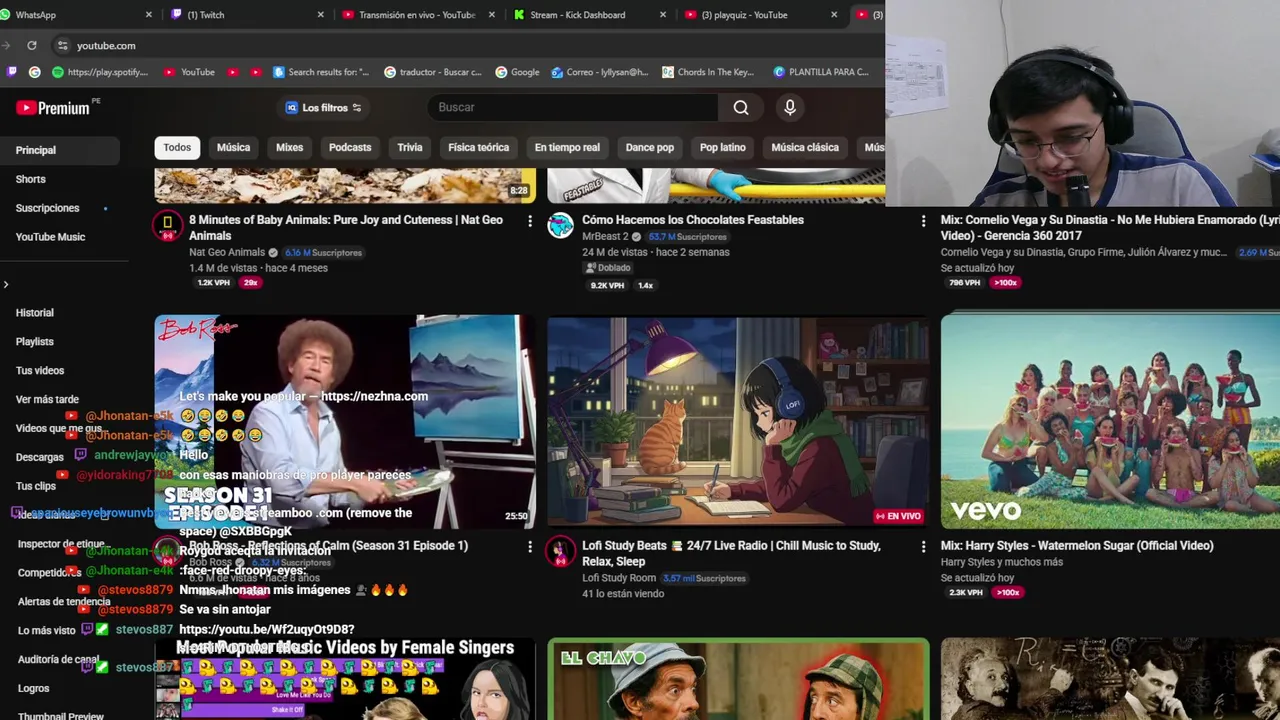Open options menu for 8 Minutes of Baby Animals
The height and width of the screenshot is (720, 1280).
[x=530, y=221]
